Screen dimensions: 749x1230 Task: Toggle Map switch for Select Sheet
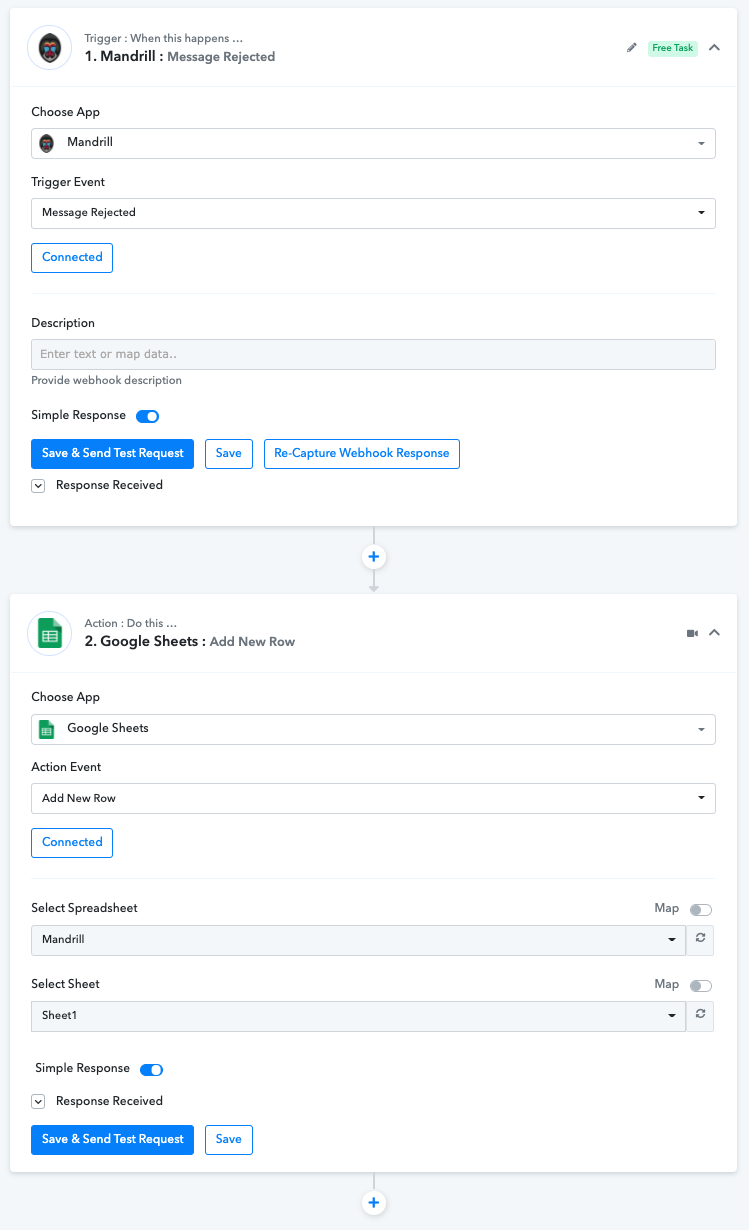click(x=701, y=986)
